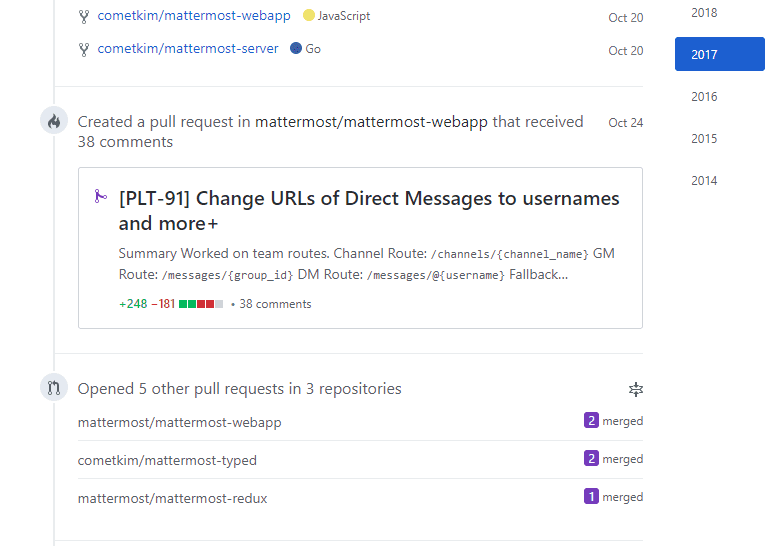Click the diff stat color bar
The width and height of the screenshot is (780, 546).
click(200, 304)
